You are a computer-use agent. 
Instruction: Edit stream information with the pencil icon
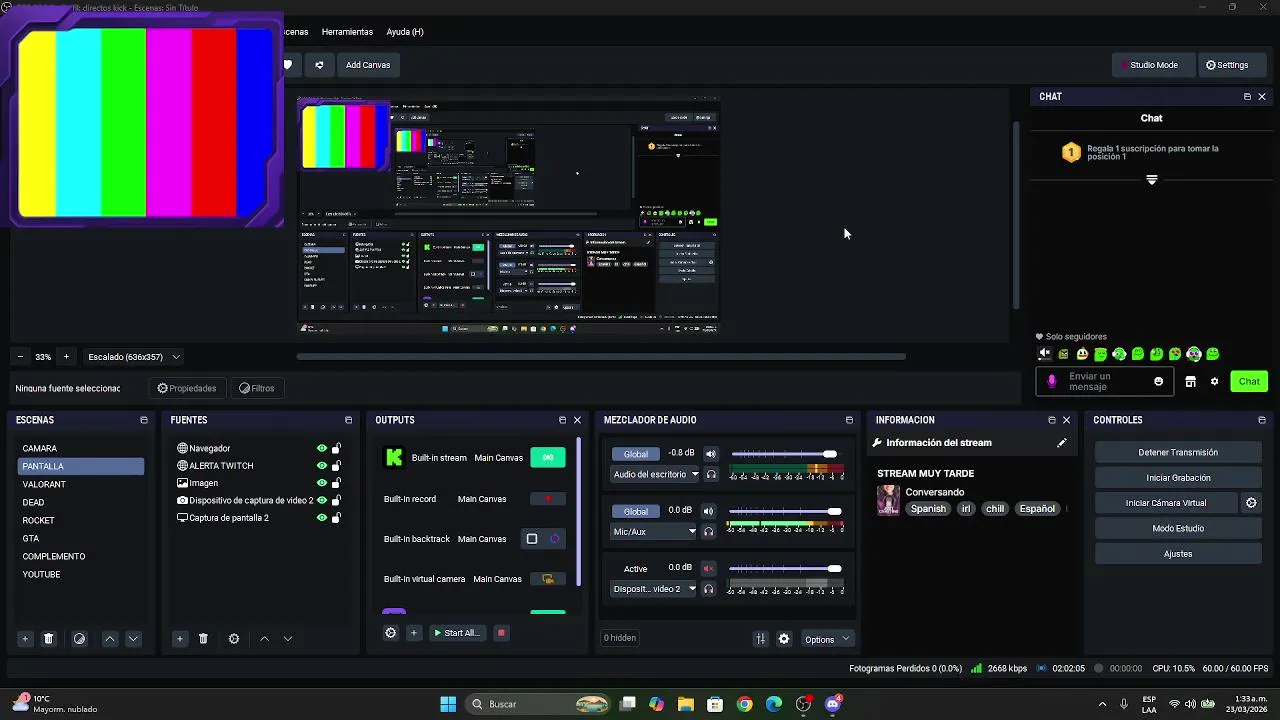click(x=1062, y=443)
